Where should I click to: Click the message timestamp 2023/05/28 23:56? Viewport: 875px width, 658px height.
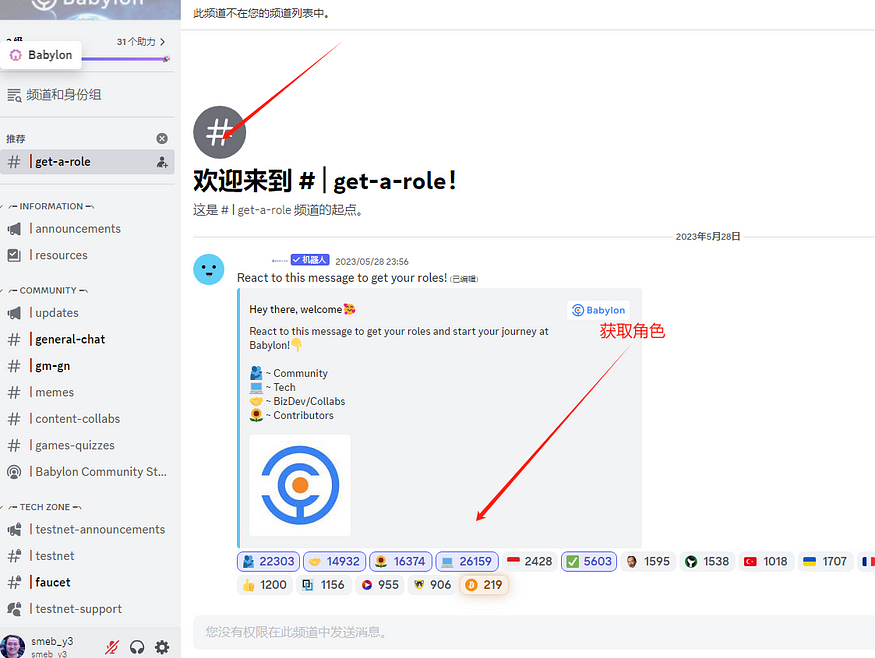[372, 262]
